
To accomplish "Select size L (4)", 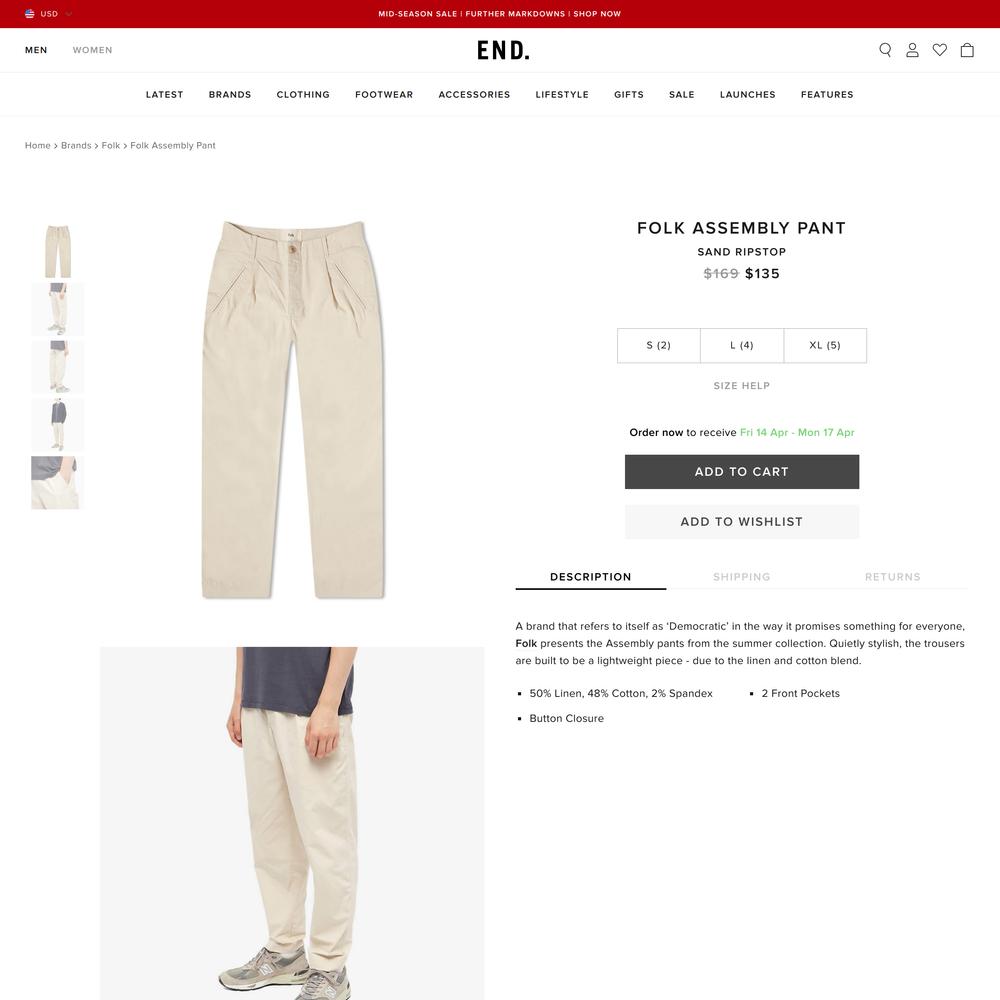I will (742, 346).
